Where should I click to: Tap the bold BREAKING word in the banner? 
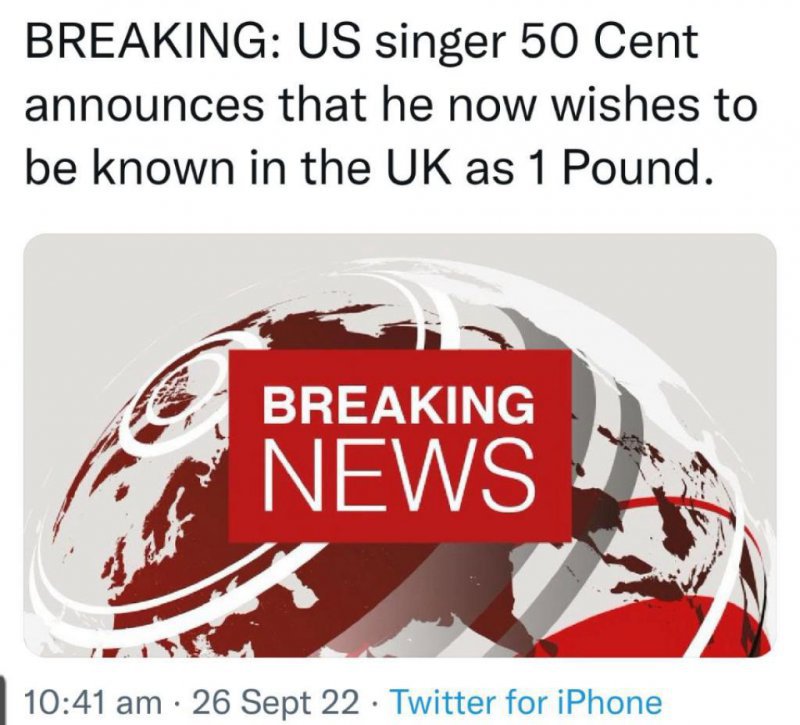tap(398, 405)
